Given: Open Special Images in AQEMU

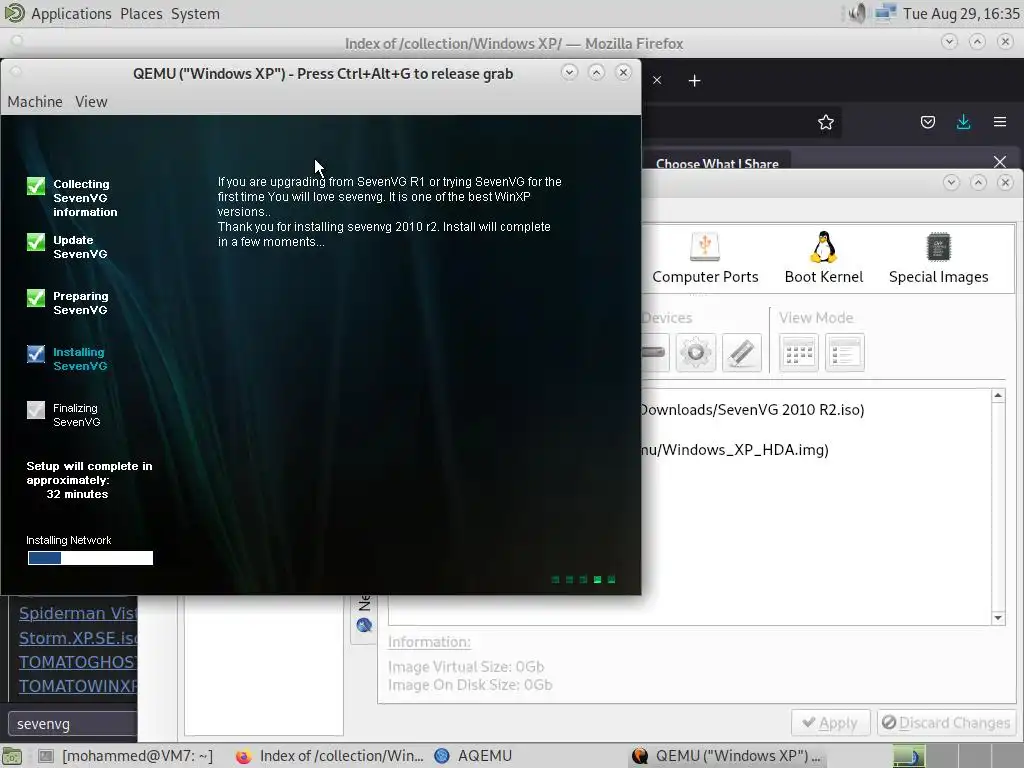Looking at the screenshot, I should coord(938,259).
